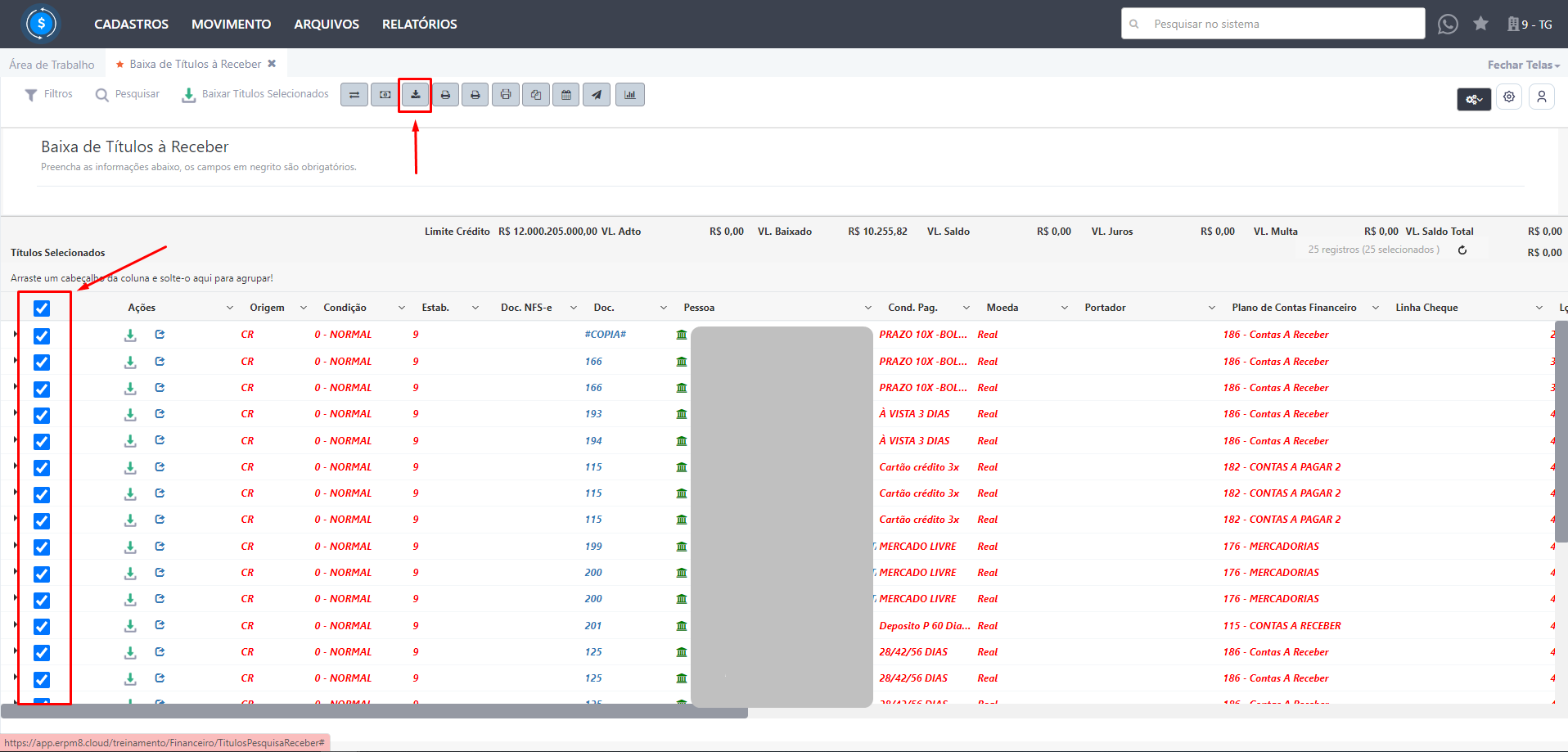The width and height of the screenshot is (1568, 752).
Task: Select the Baixa de Títulos à Receber tab
Action: (x=195, y=64)
